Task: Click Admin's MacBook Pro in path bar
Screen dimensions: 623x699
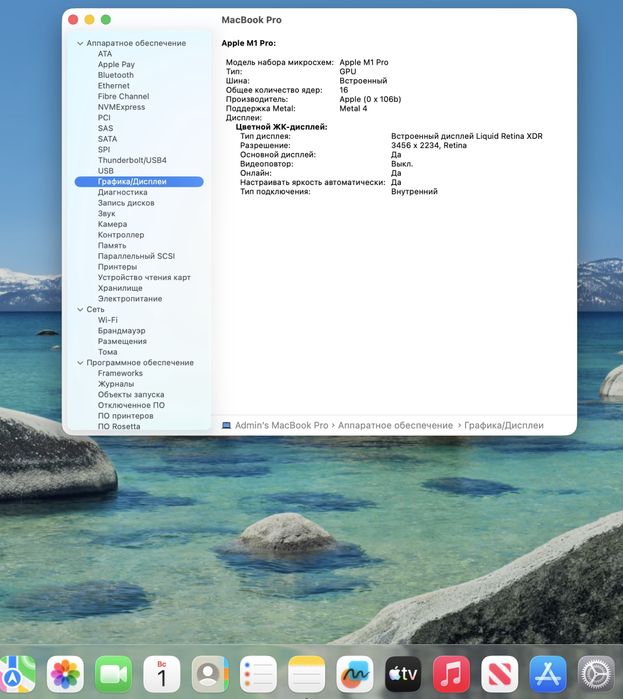Action: point(281,425)
